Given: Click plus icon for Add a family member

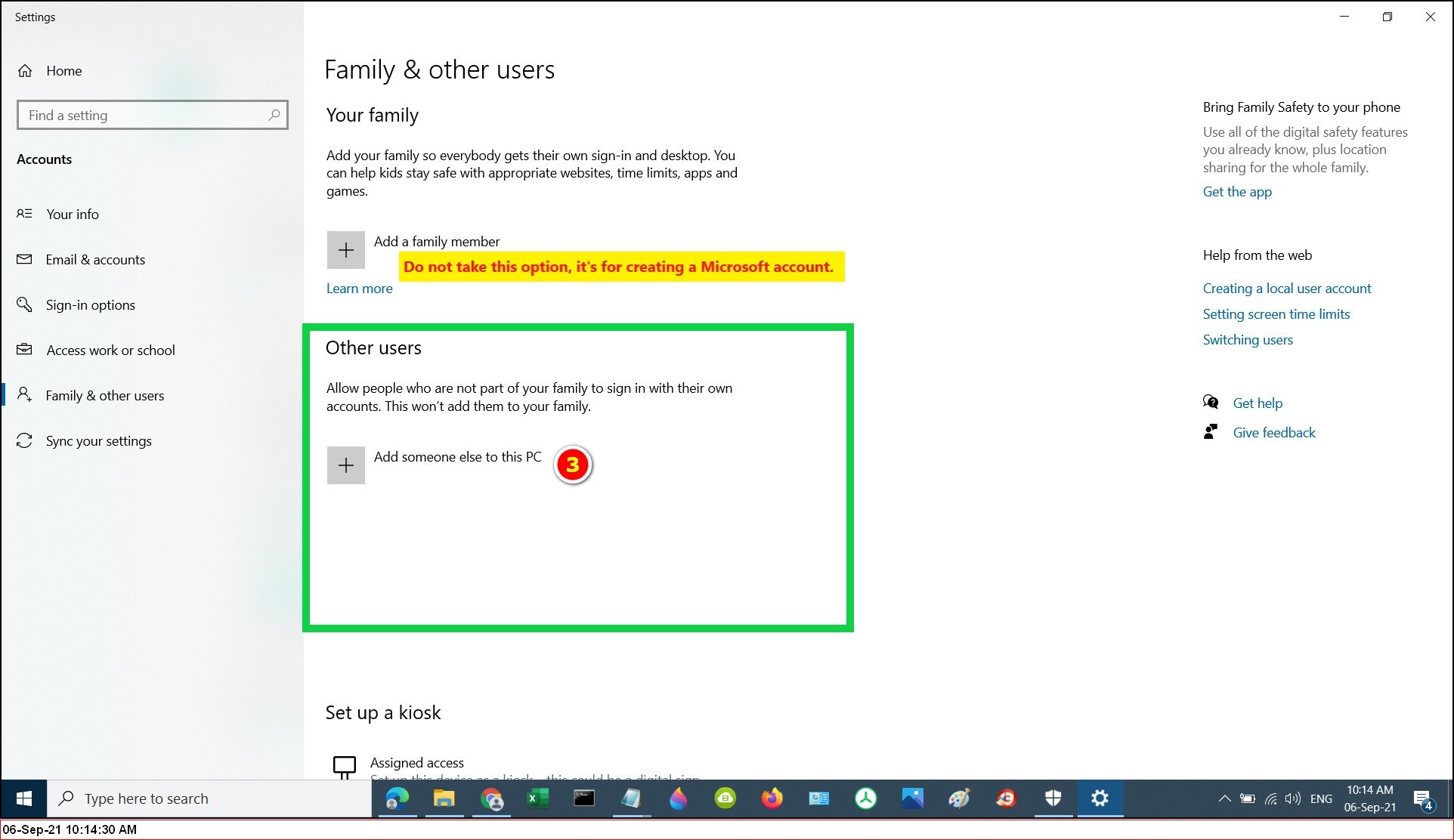Looking at the screenshot, I should 345,250.
